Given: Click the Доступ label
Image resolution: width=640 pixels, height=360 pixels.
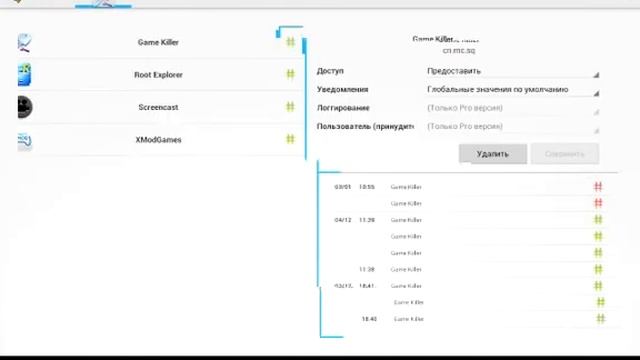Looking at the screenshot, I should pyautogui.click(x=330, y=71).
